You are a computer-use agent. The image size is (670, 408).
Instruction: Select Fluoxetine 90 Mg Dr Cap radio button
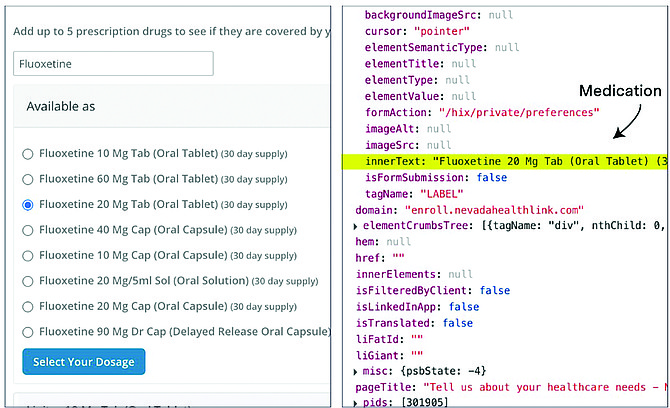28,332
